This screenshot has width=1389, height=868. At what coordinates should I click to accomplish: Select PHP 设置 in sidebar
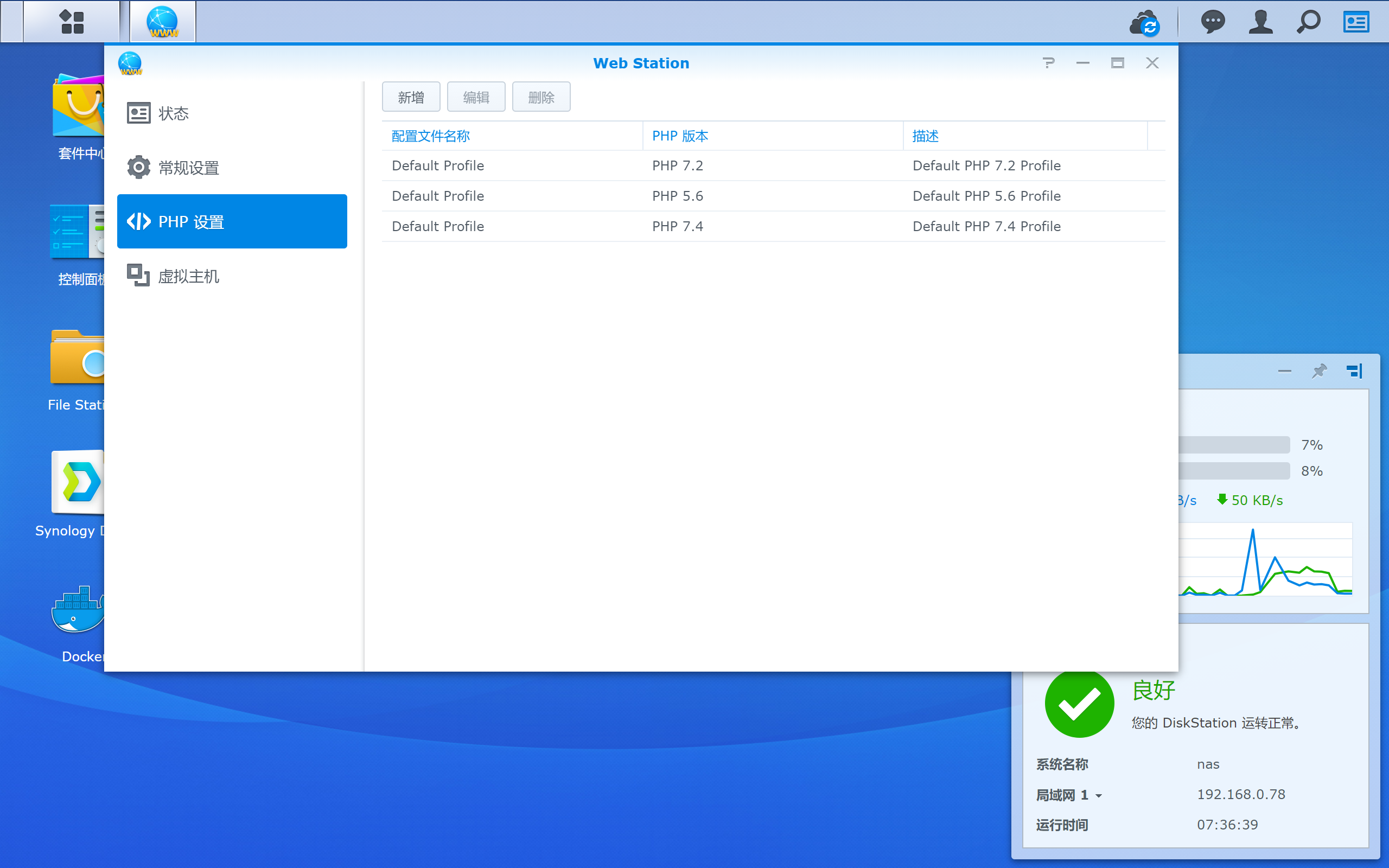pyautogui.click(x=232, y=221)
